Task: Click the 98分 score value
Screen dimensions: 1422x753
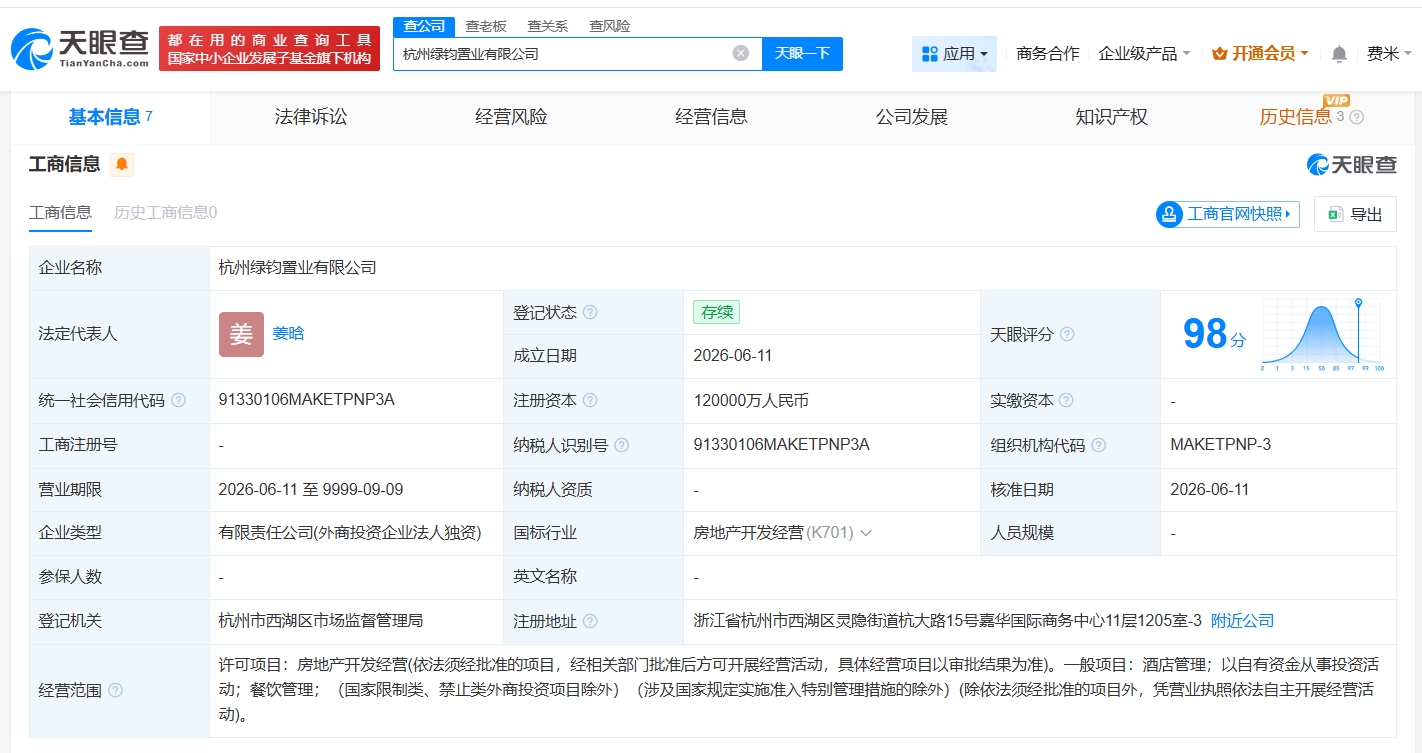Action: 1214,334
